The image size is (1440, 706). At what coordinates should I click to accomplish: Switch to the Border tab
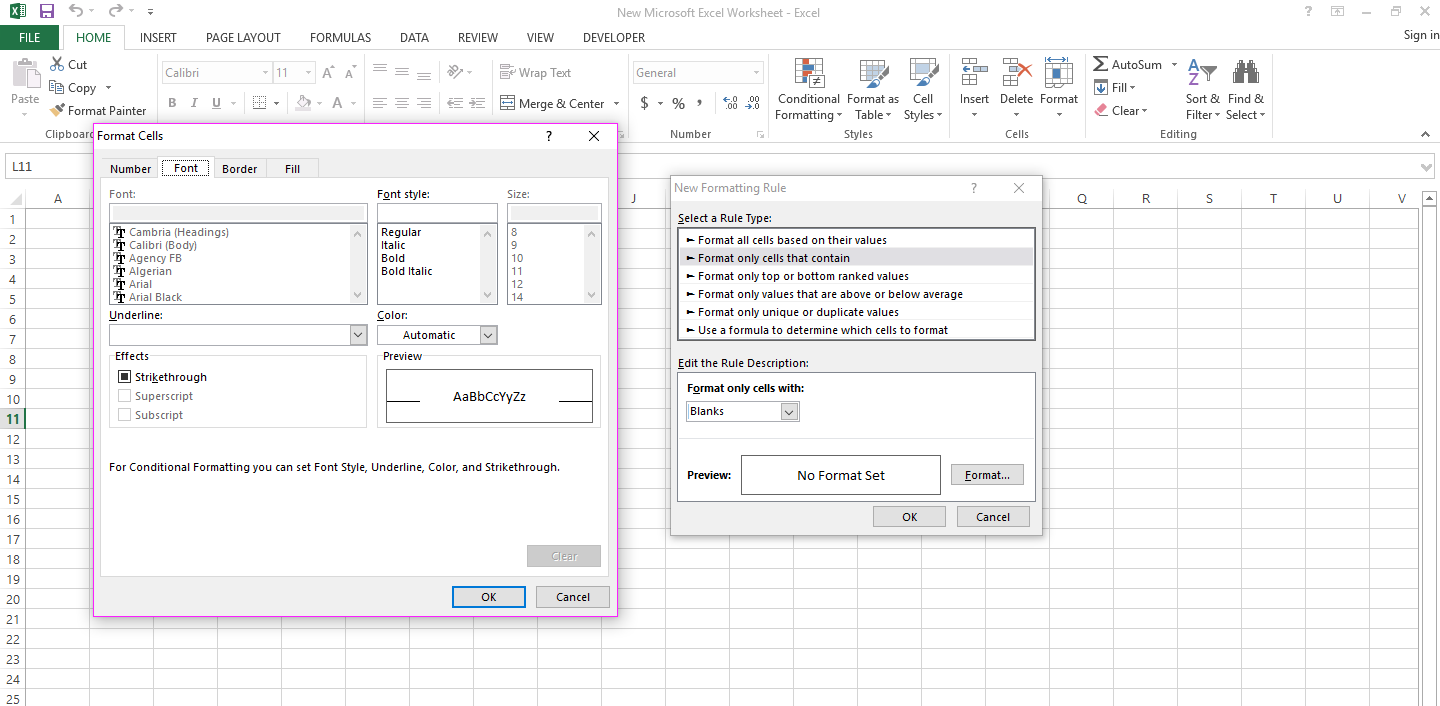pyautogui.click(x=239, y=168)
